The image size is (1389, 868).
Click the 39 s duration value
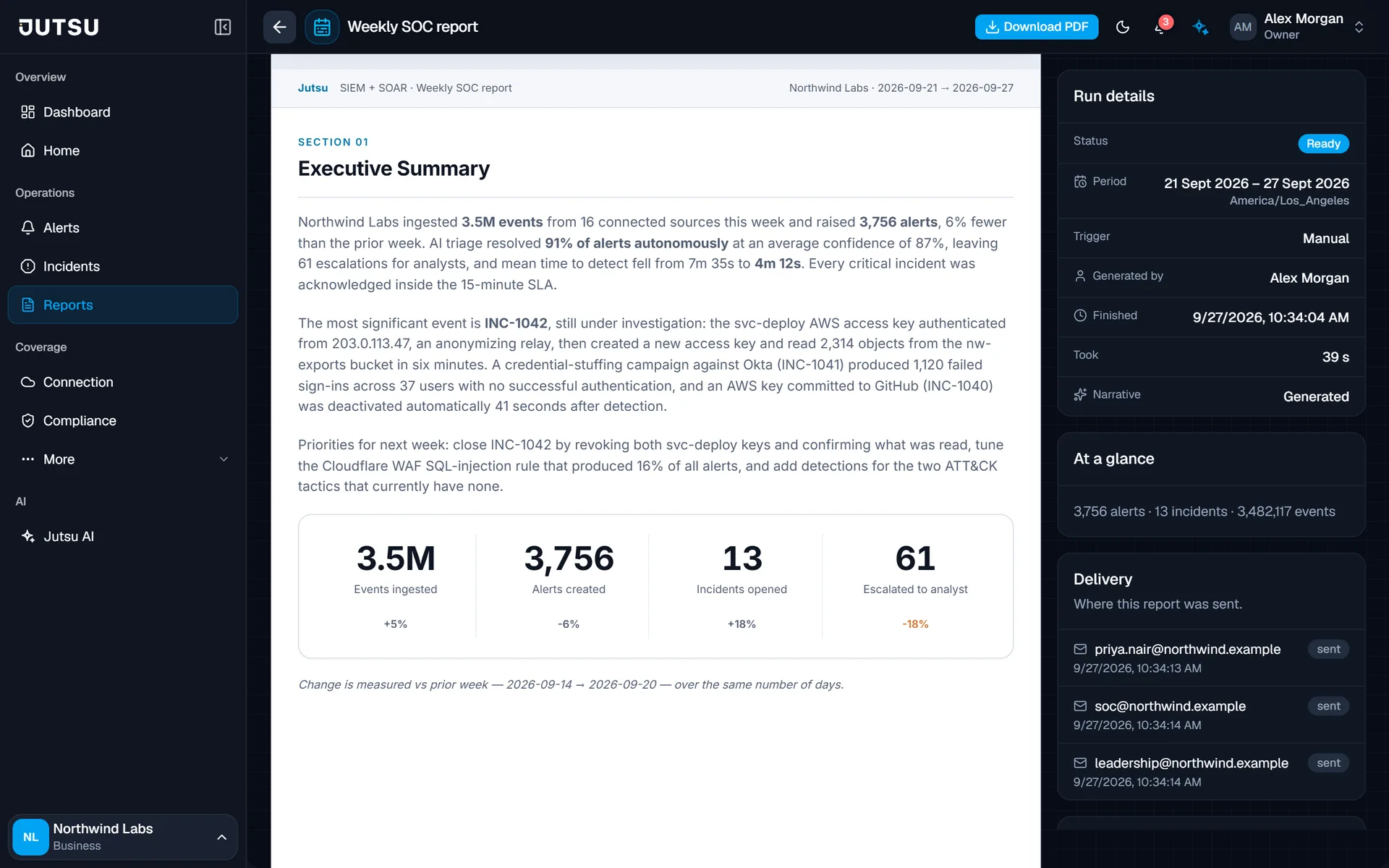1335,357
